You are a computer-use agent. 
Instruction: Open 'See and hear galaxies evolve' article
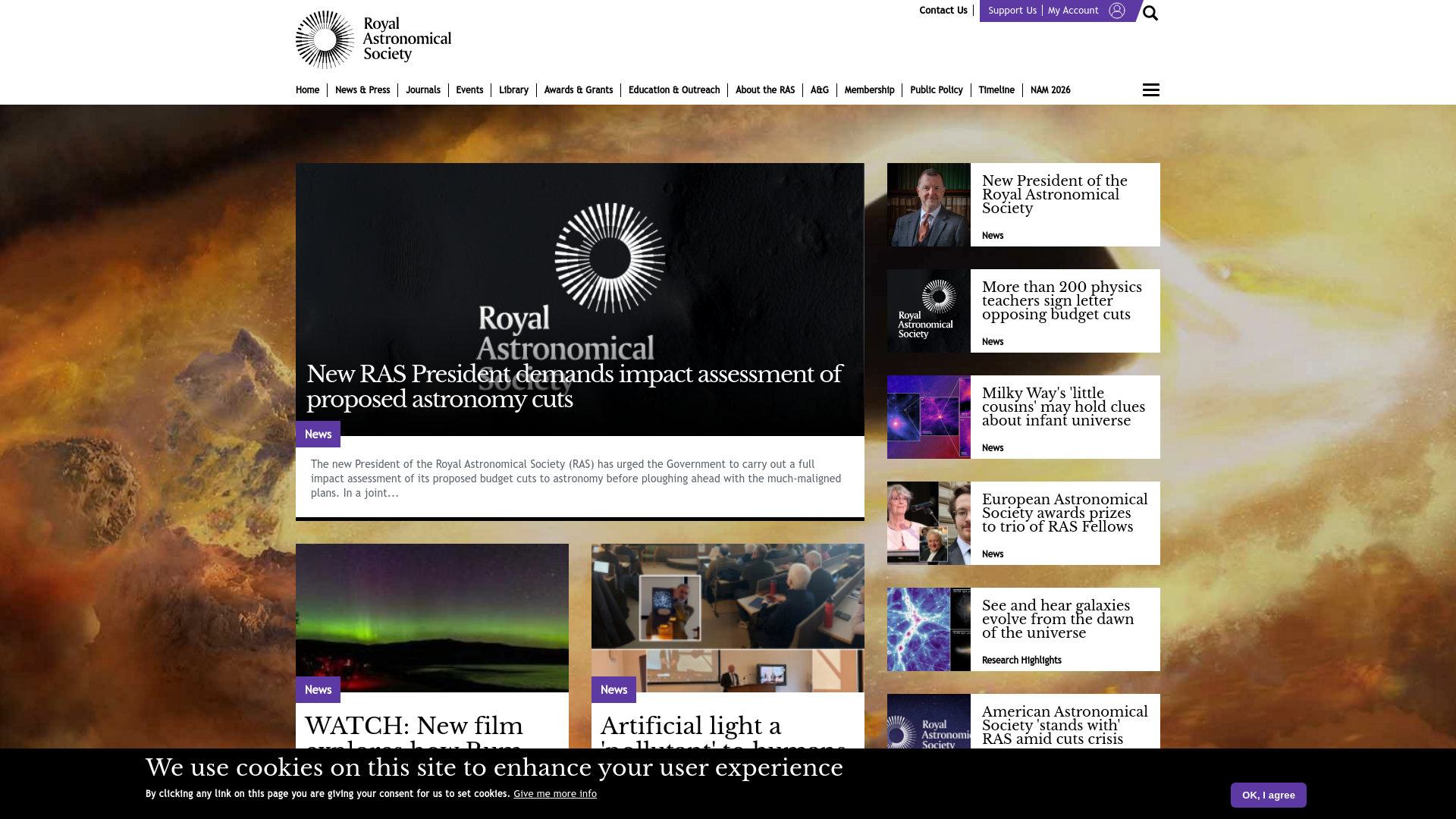1058,620
